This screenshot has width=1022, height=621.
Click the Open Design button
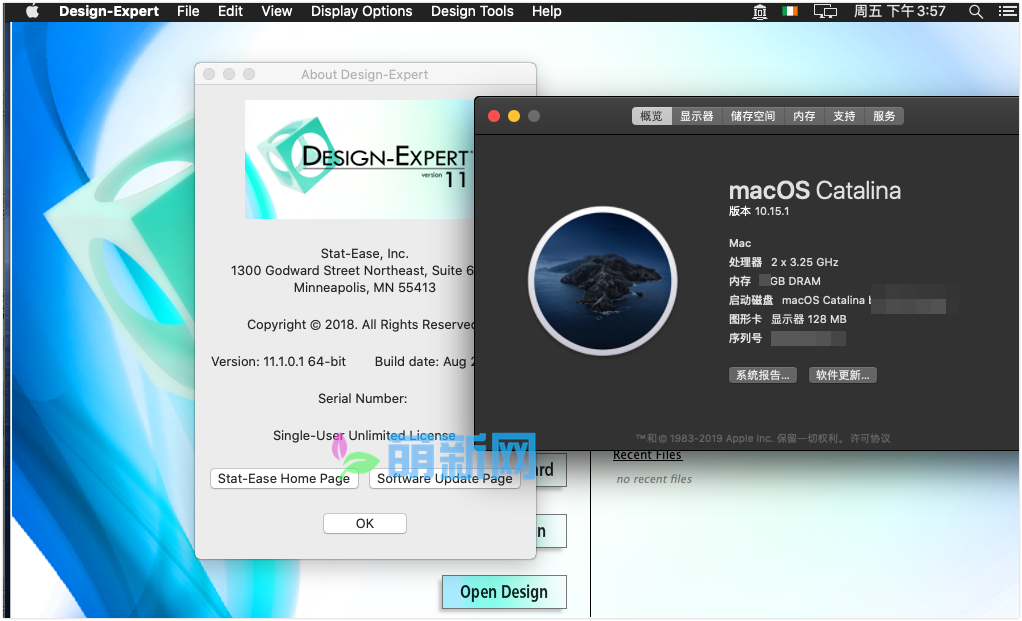click(x=504, y=592)
